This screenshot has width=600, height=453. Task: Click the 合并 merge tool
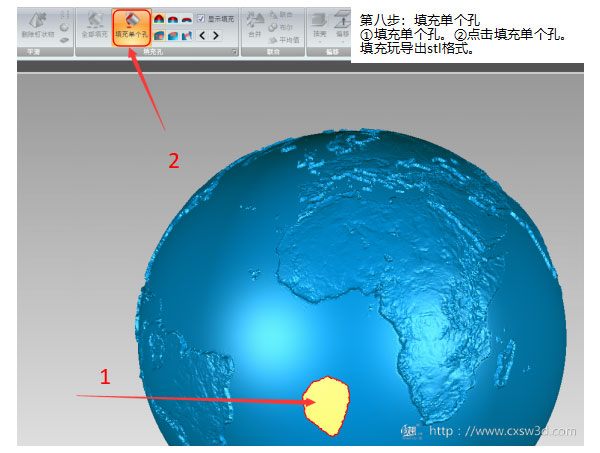pos(254,25)
